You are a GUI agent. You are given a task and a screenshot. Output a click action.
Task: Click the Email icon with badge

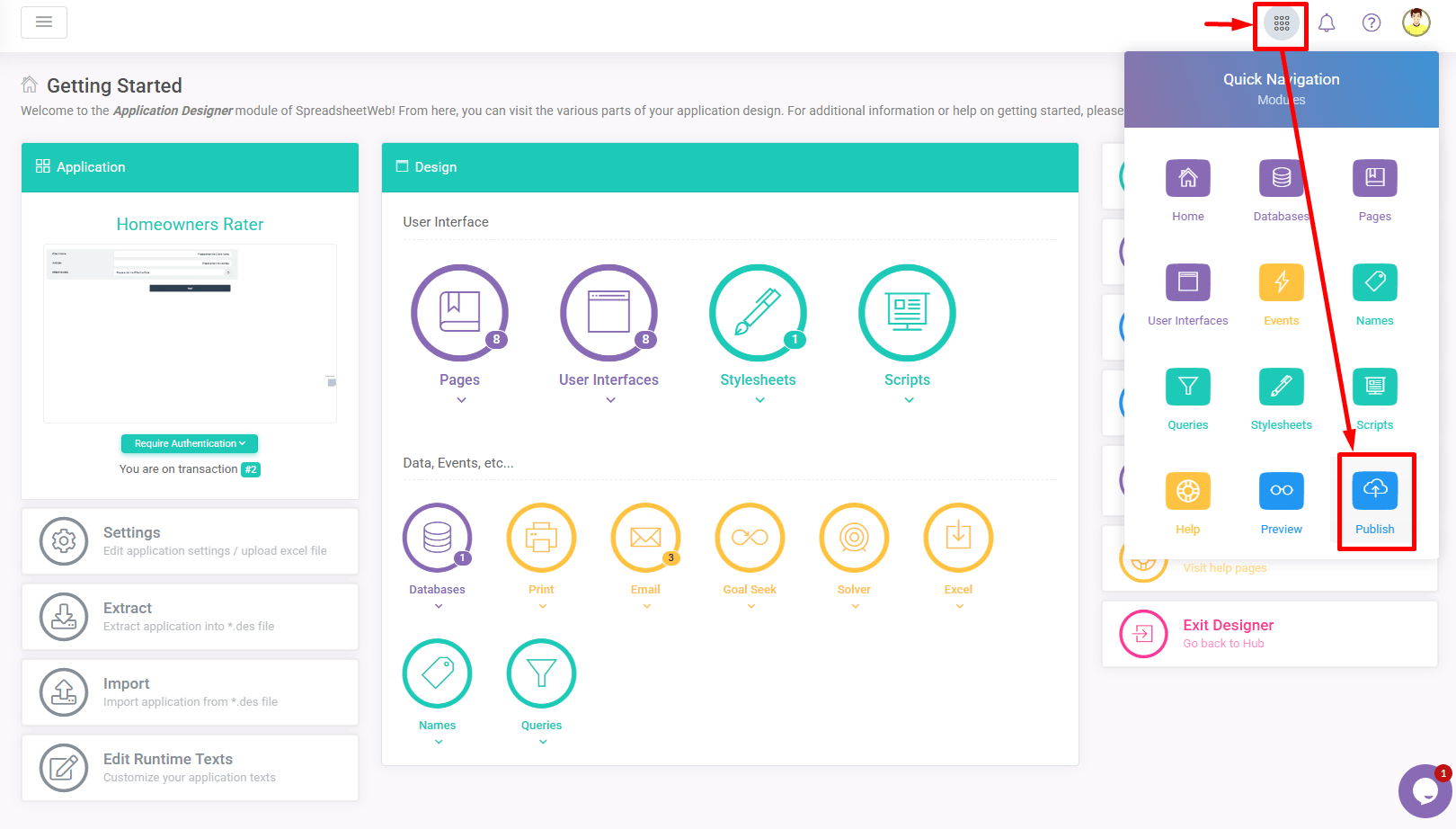[645, 538]
